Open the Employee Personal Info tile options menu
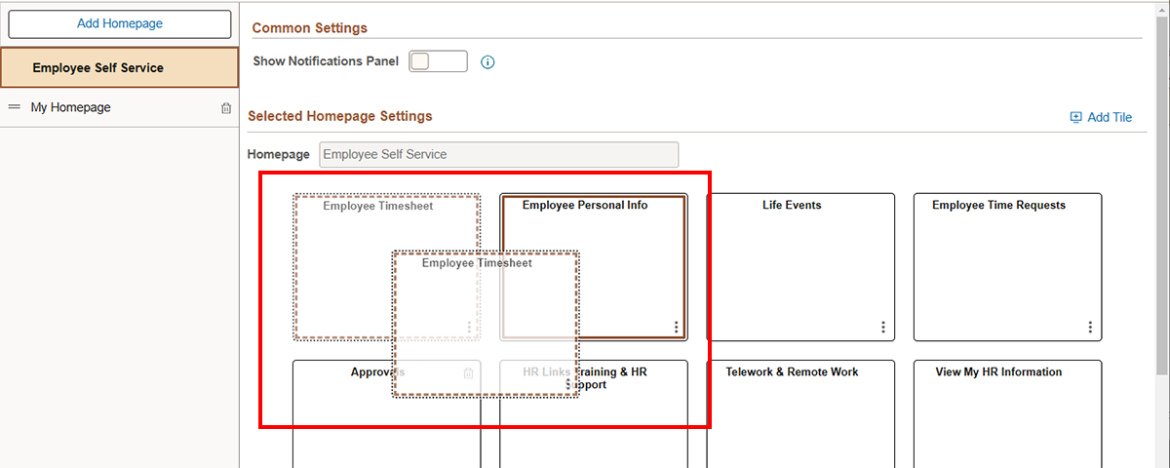The width and height of the screenshot is (1170, 468). pos(676,327)
